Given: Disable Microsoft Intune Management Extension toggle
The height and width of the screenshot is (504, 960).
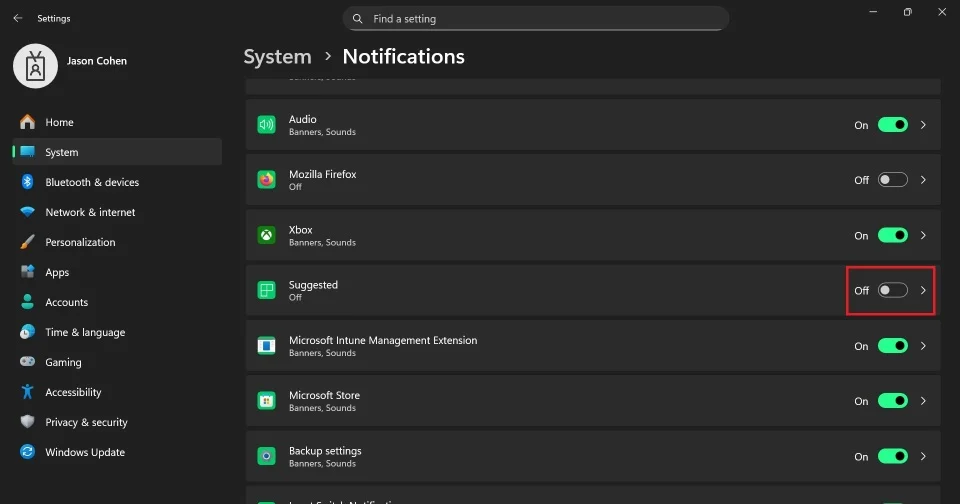Looking at the screenshot, I should click(x=892, y=346).
